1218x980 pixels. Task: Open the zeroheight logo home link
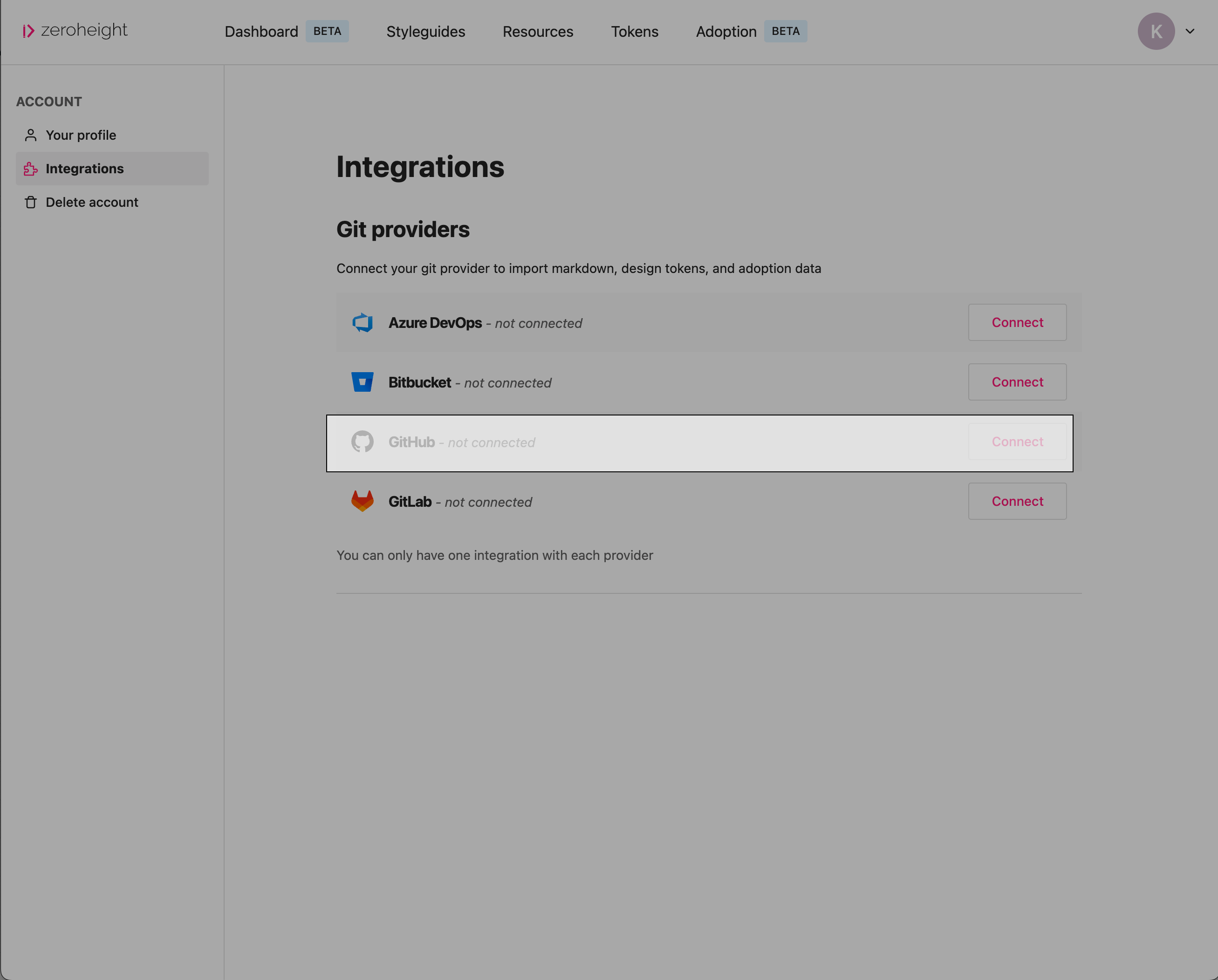75,30
